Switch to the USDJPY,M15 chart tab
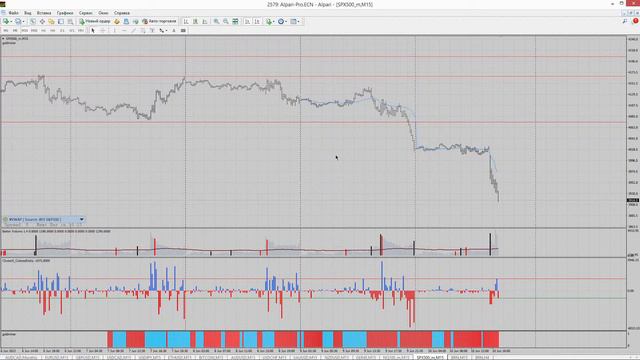Screen dimensions: 640x360 tap(149, 357)
